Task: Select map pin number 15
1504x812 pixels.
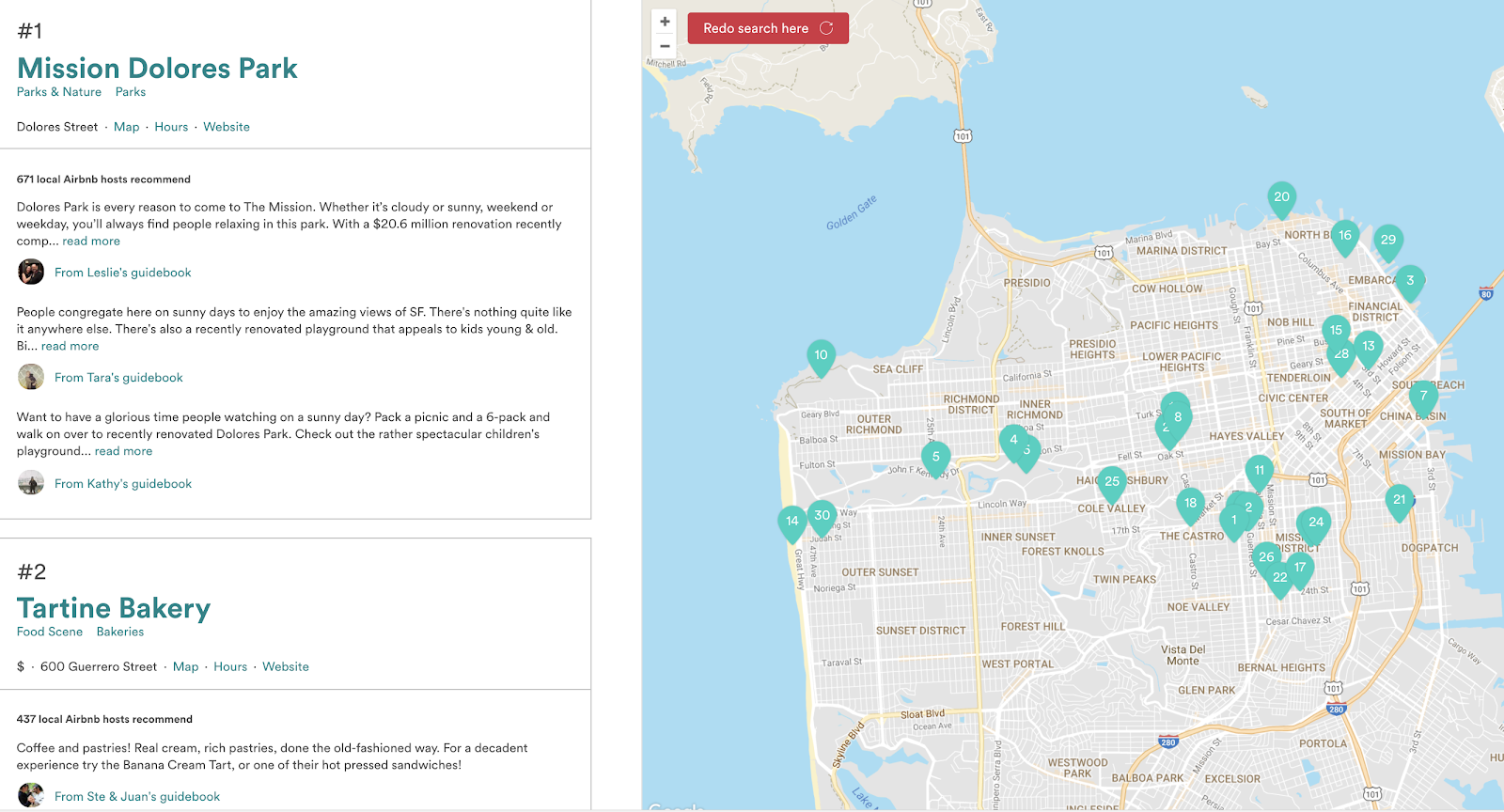Action: (x=1336, y=332)
